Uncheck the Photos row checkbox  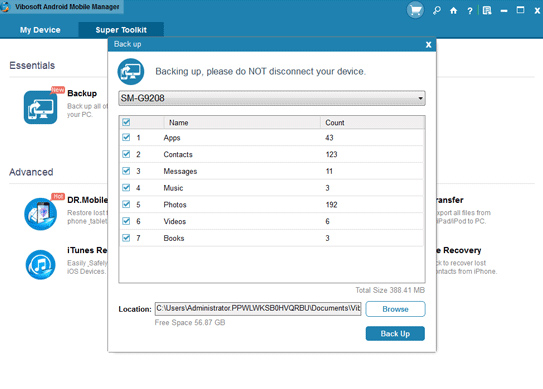coord(126,204)
